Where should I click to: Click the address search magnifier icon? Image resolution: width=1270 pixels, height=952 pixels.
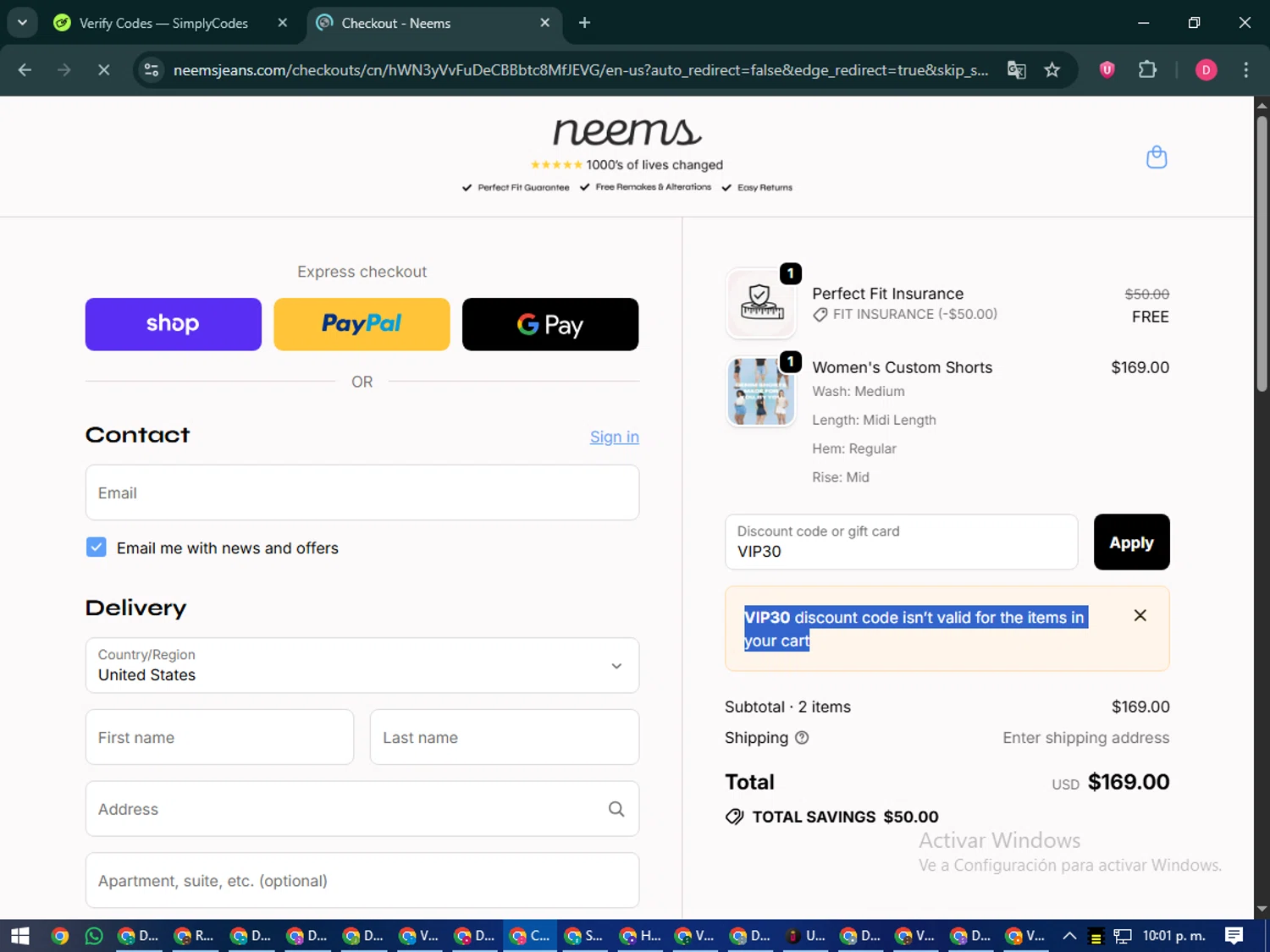[x=616, y=809]
